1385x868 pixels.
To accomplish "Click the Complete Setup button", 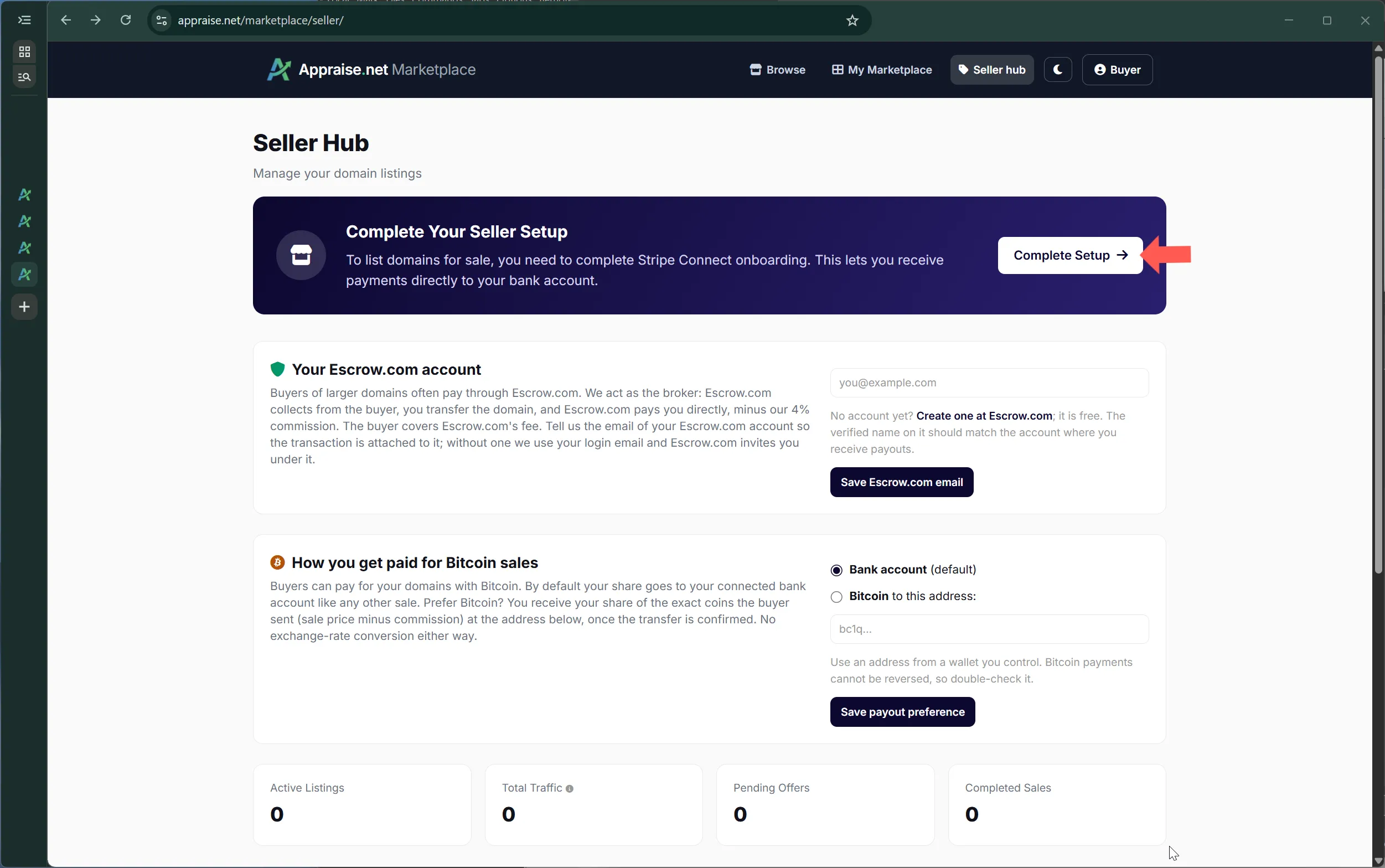I will tap(1070, 255).
